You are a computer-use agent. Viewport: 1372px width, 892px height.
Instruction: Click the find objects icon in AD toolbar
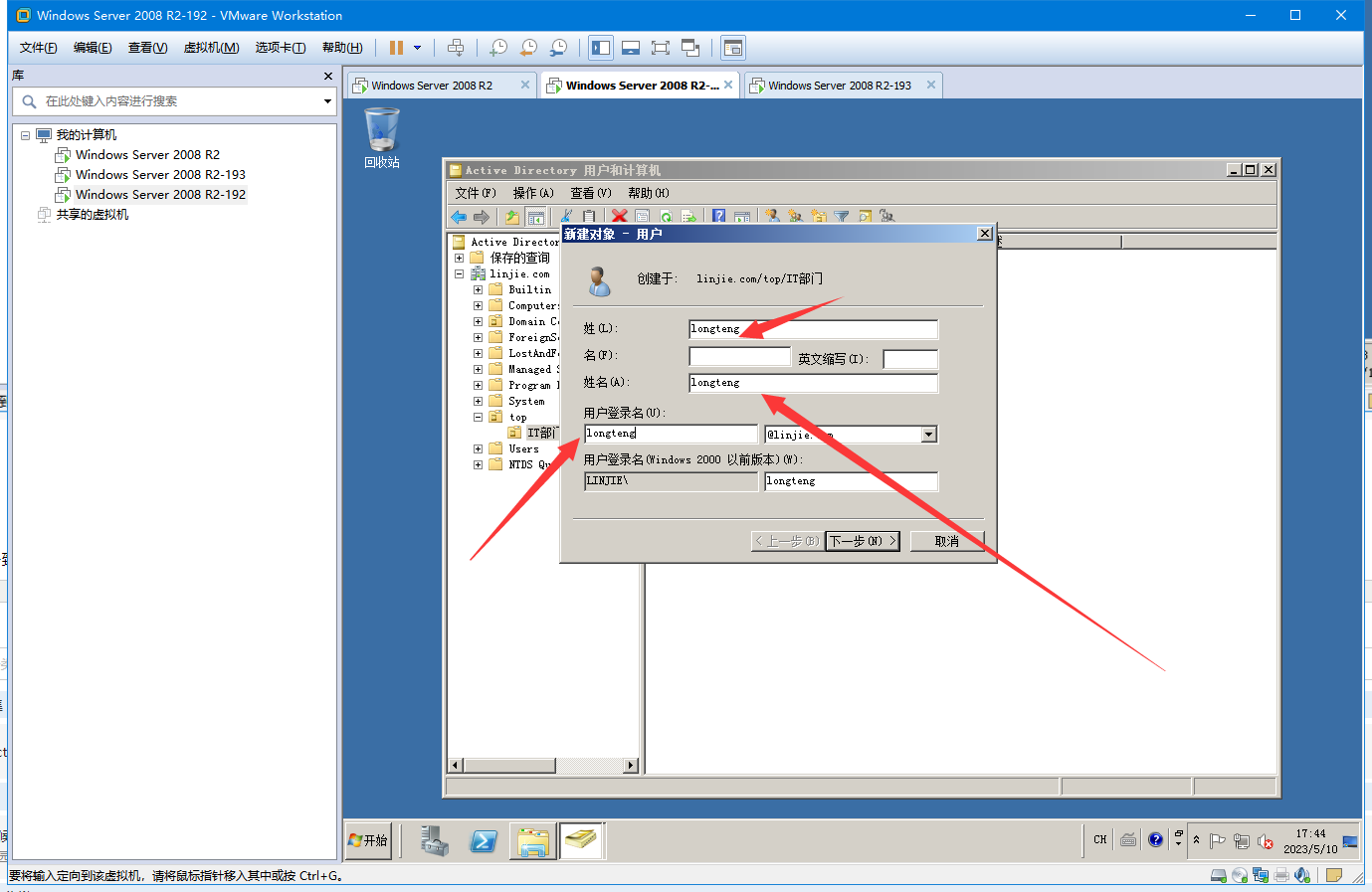point(865,216)
